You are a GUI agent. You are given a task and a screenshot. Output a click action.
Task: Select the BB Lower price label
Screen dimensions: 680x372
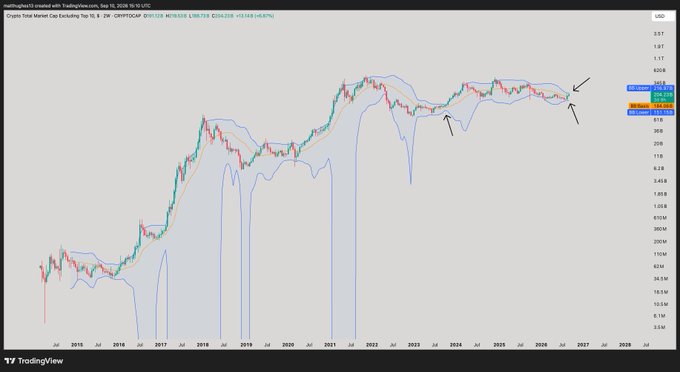pyautogui.click(x=651, y=112)
